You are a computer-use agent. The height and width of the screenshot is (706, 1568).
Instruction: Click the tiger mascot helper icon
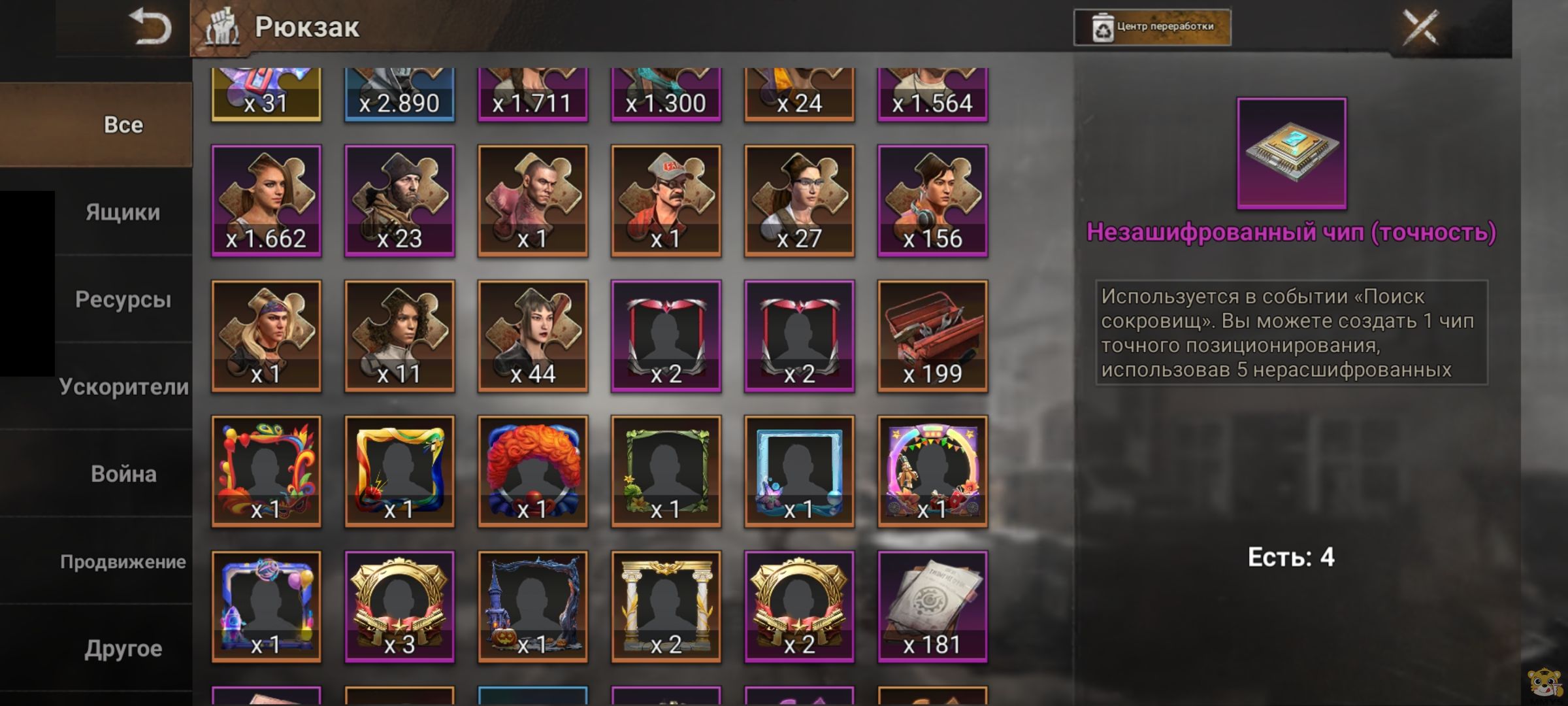click(x=1545, y=683)
